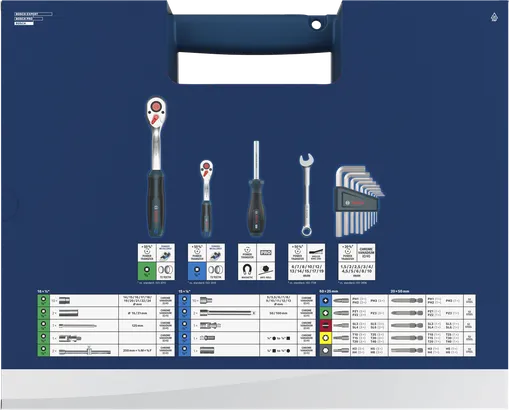Click the combination spanner image

pyautogui.click(x=306, y=195)
